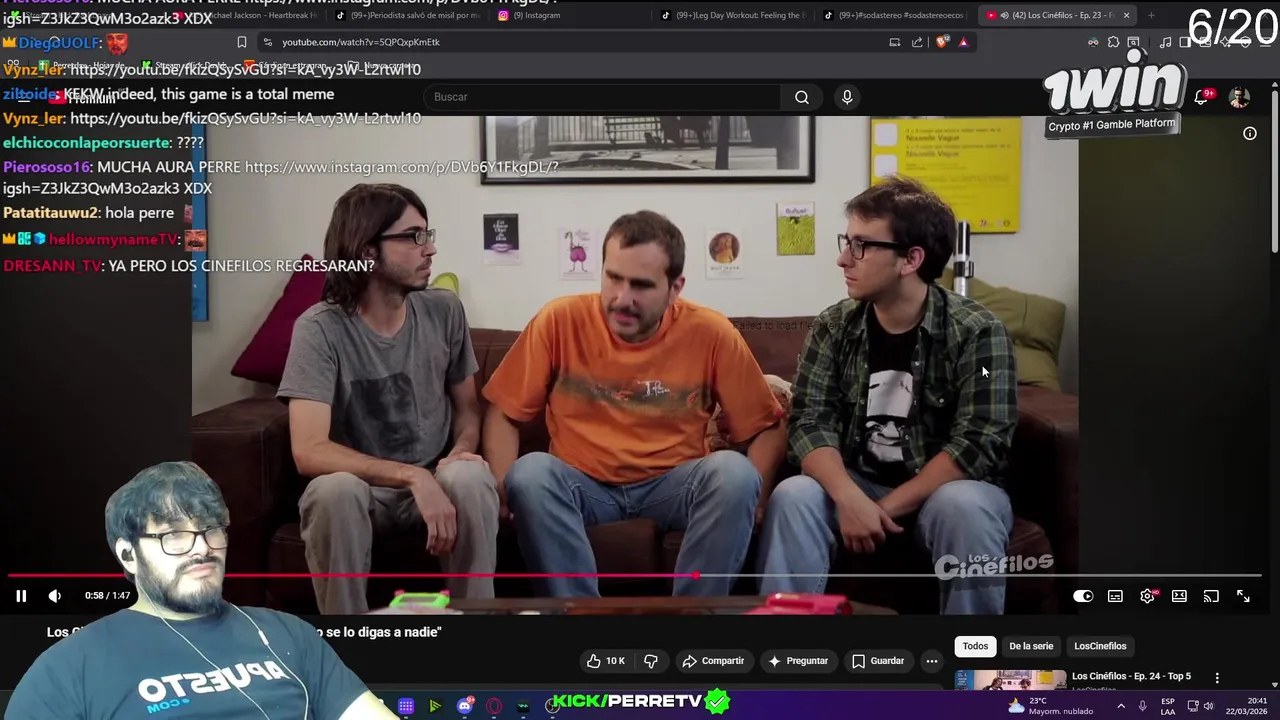Click the YouTube search magnifier button
The width and height of the screenshot is (1280, 720).
802,97
